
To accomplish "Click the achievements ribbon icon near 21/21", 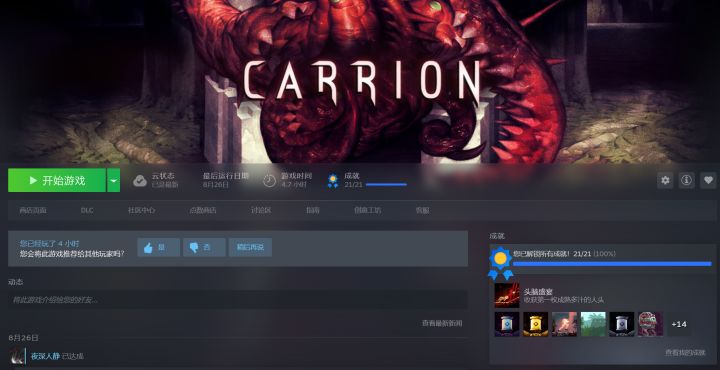I will pos(332,181).
